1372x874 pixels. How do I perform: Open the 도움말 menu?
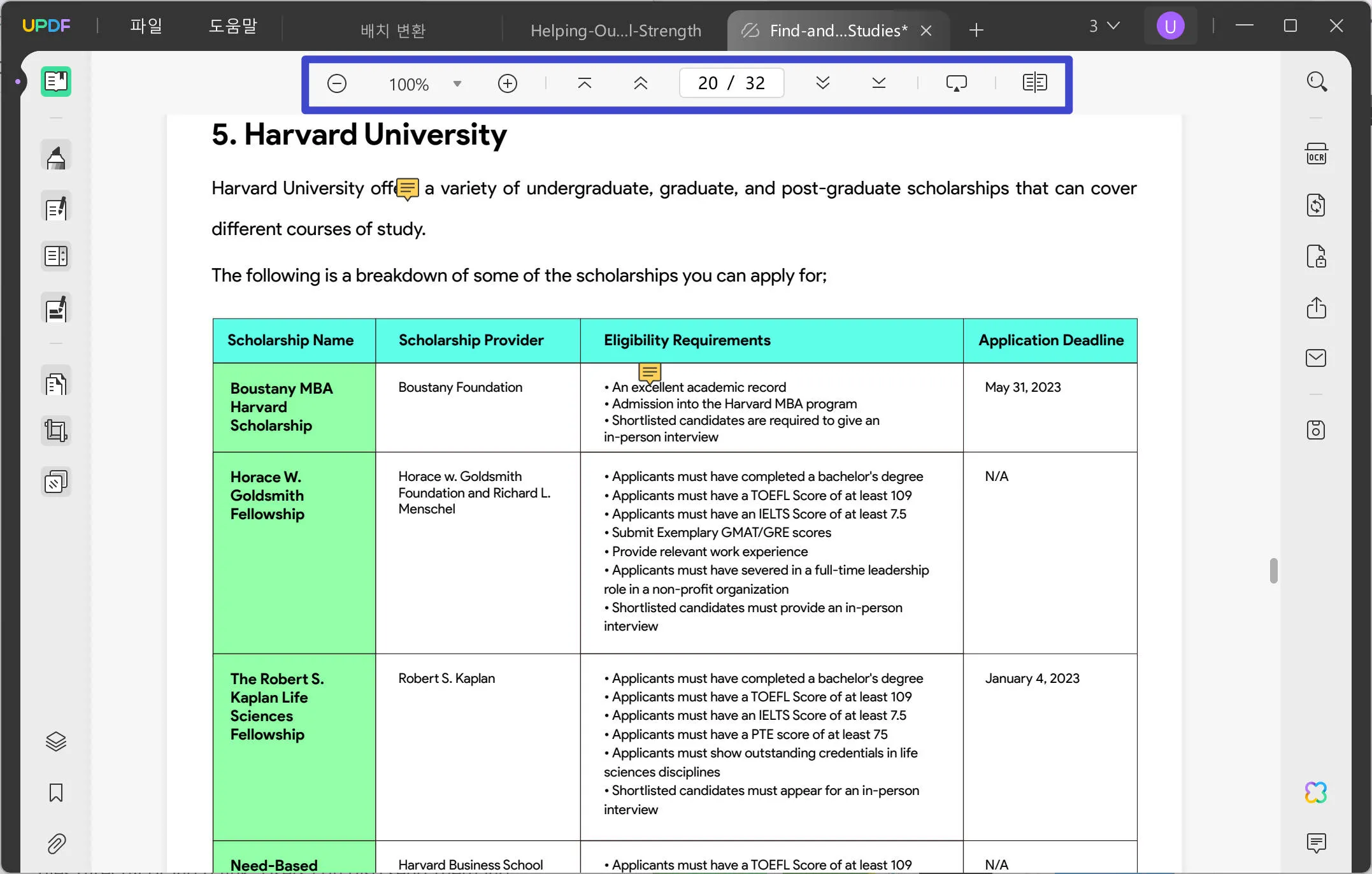(x=233, y=25)
